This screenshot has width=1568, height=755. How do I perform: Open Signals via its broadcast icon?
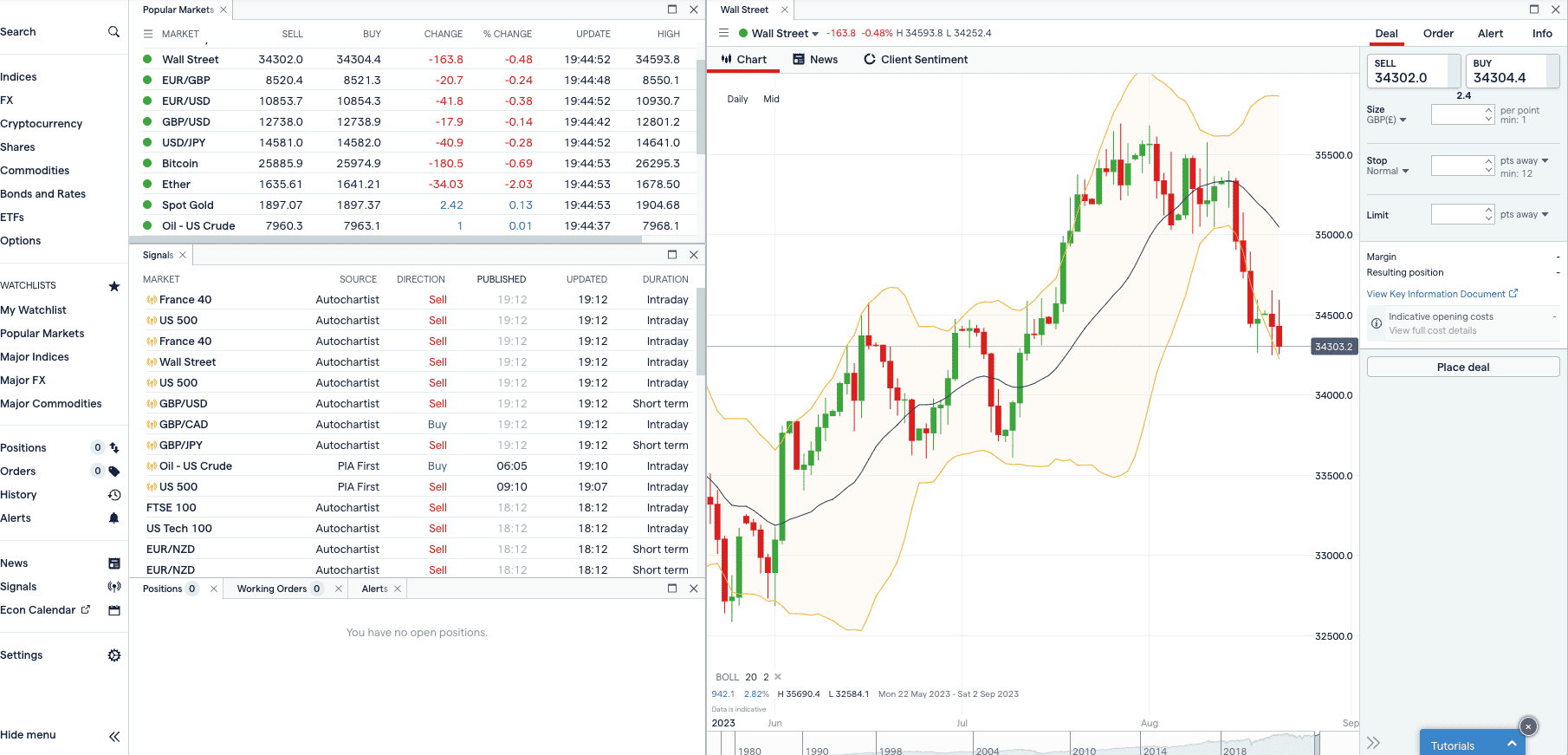click(113, 587)
